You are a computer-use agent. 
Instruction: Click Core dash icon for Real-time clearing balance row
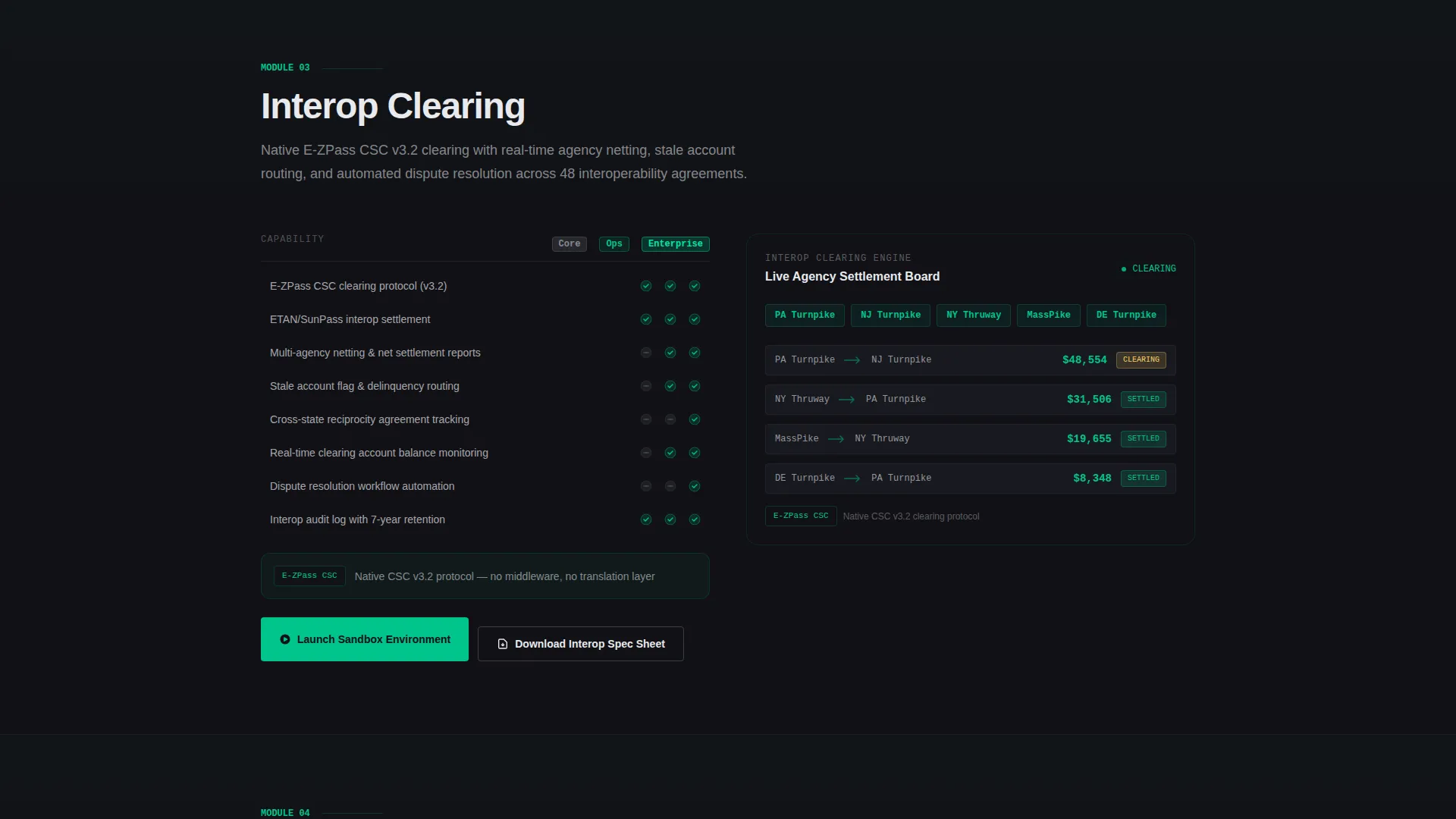click(x=646, y=453)
